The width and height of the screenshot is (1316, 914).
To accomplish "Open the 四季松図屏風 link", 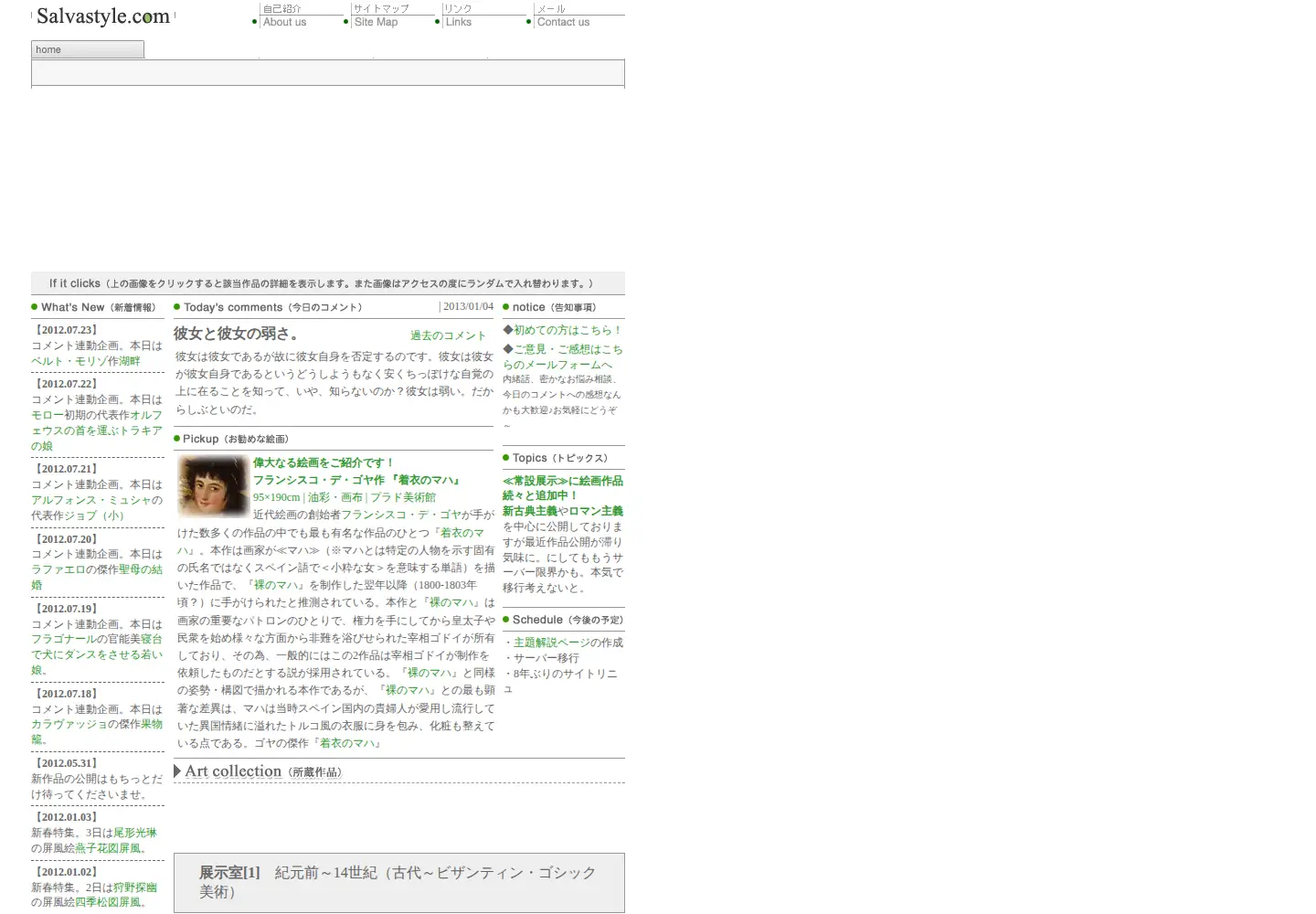I will tap(108, 902).
